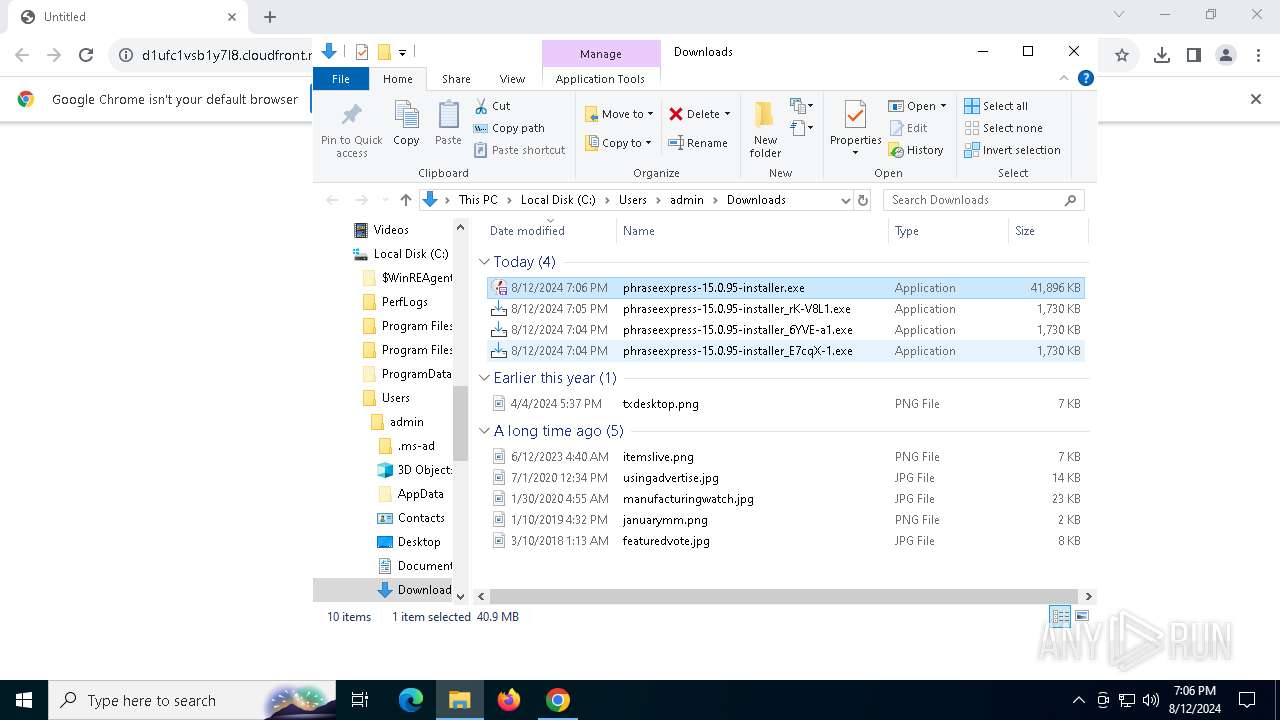Screen dimensions: 1280x720
Task: Switch to Details view layout icon
Action: (x=1060, y=617)
